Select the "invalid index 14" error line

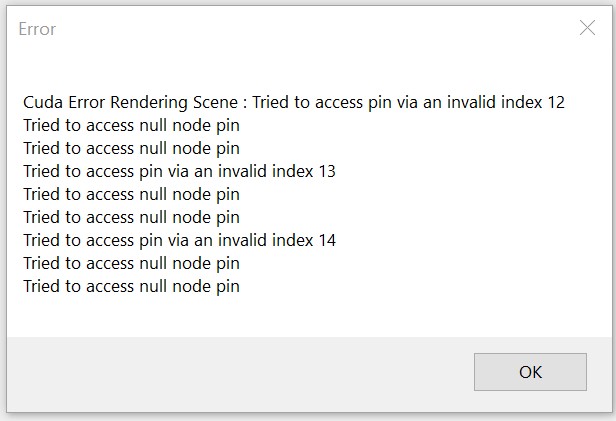point(179,240)
